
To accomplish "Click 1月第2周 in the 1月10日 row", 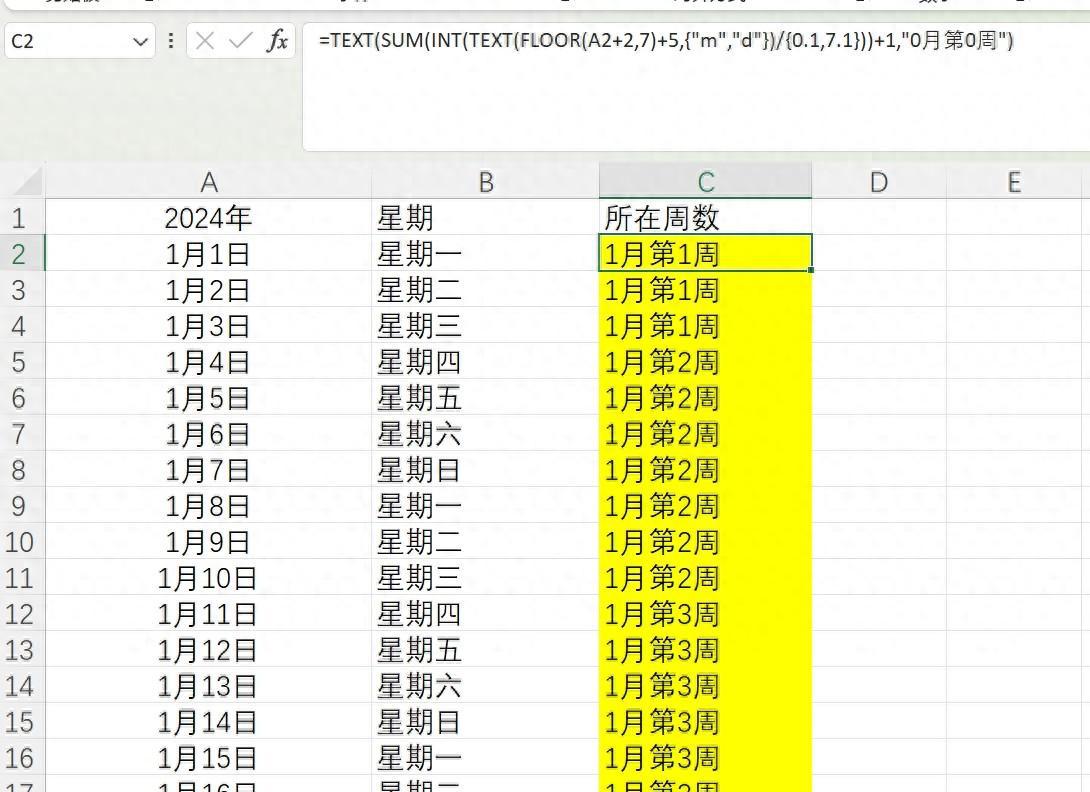I will (706, 578).
